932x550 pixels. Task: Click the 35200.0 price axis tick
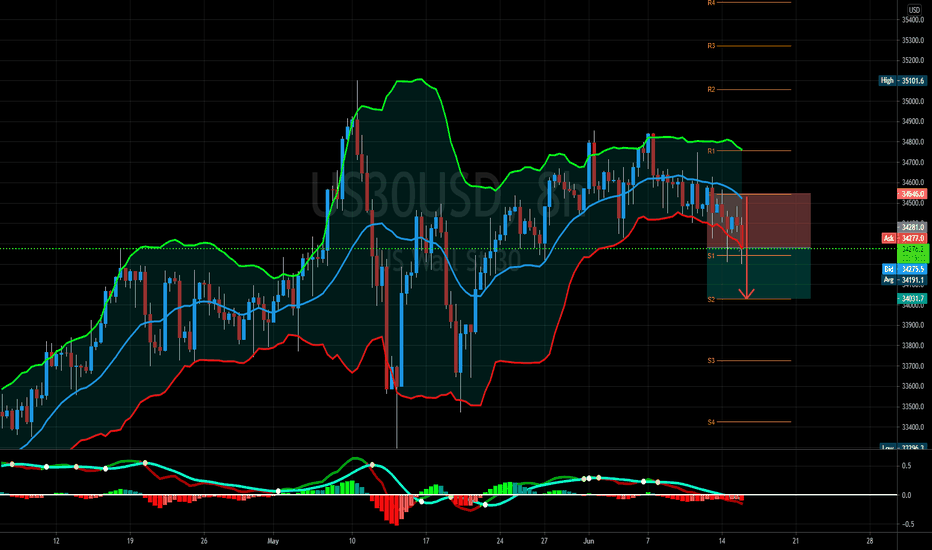coord(913,60)
